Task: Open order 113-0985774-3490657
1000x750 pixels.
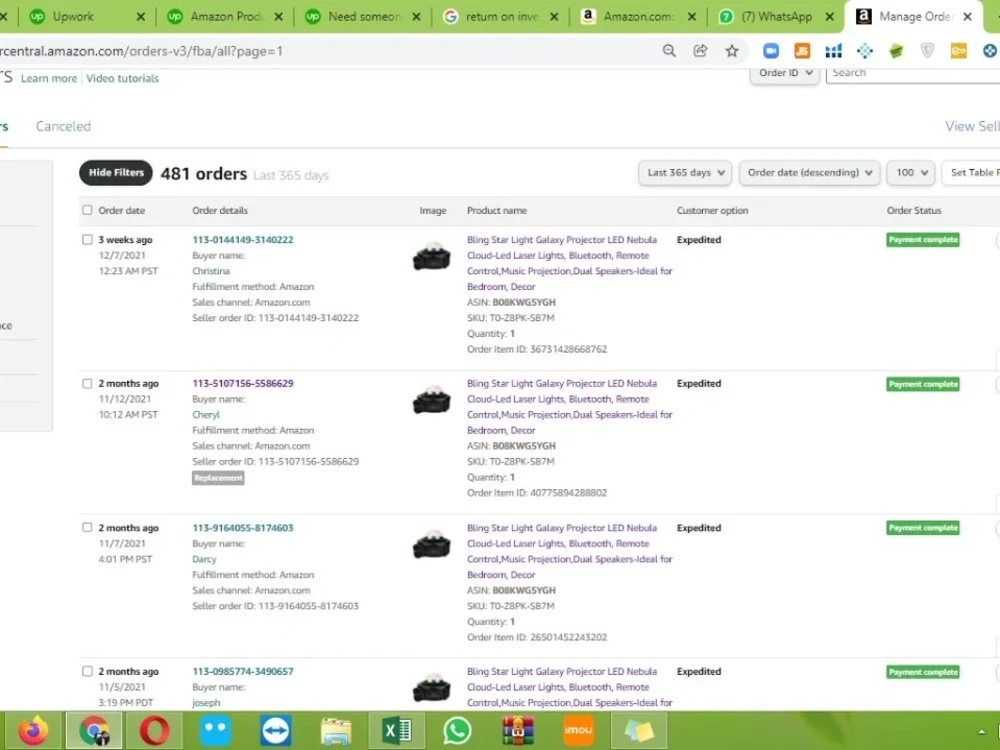Action: pos(243,671)
